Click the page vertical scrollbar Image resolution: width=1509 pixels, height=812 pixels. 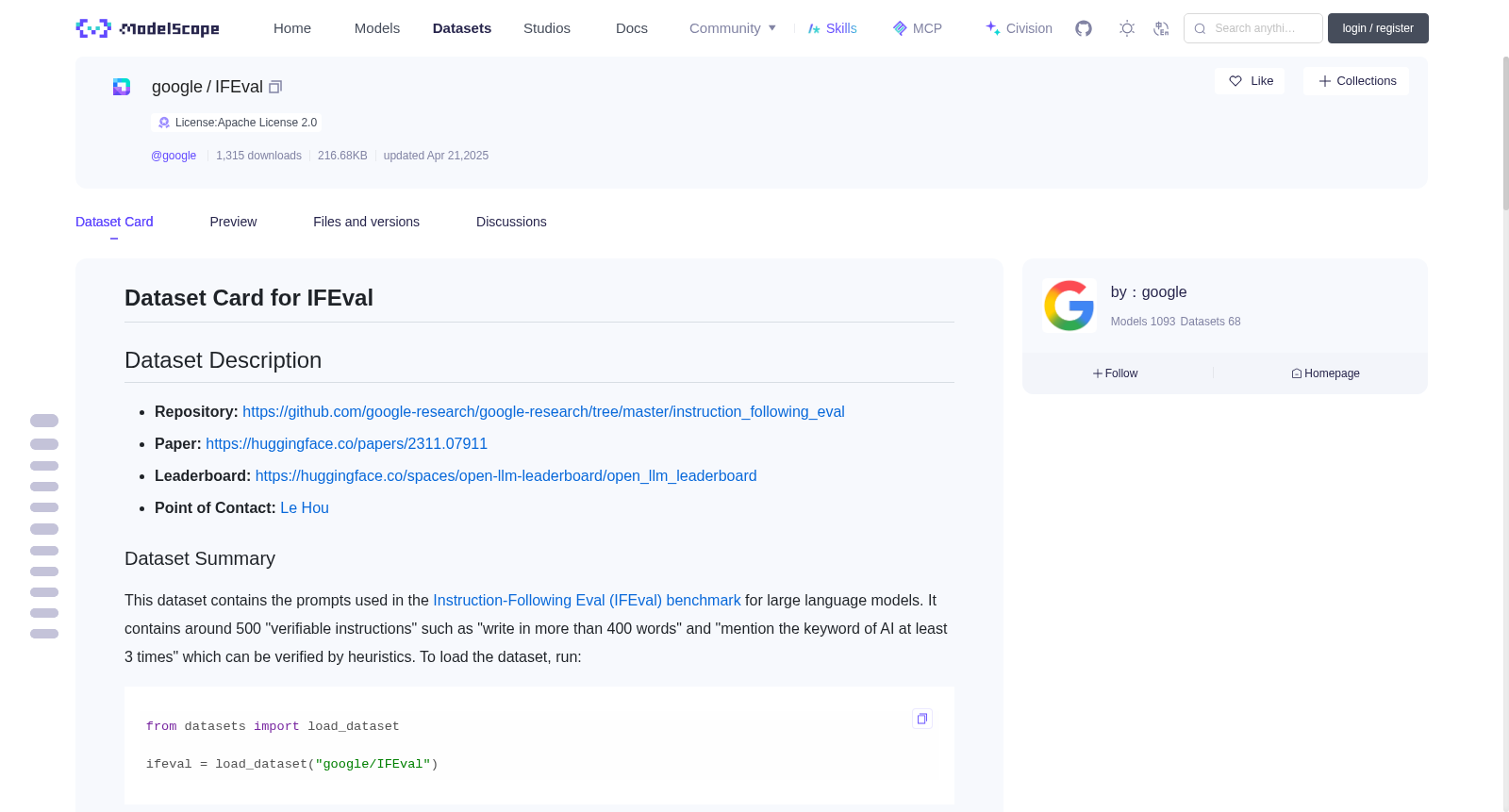[1506, 132]
